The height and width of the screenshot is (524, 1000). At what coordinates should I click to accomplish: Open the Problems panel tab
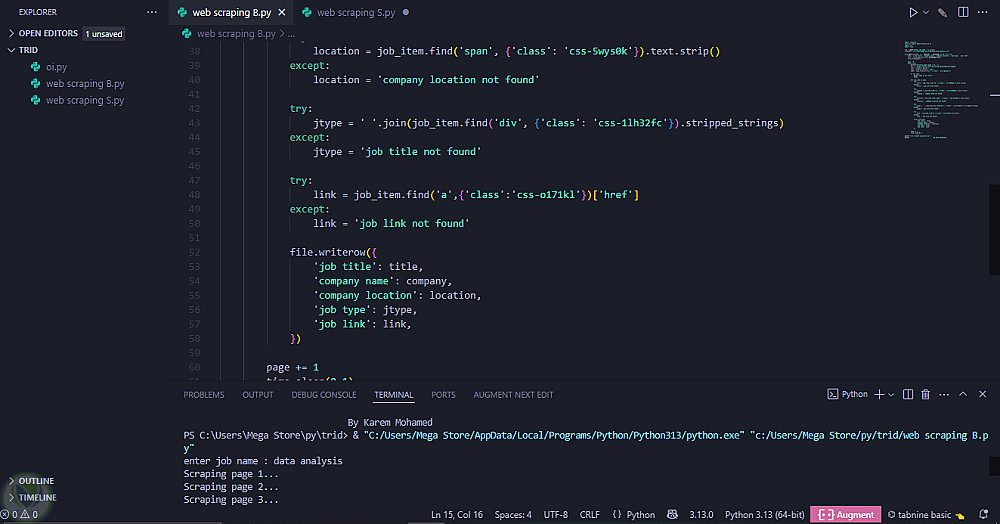(204, 395)
